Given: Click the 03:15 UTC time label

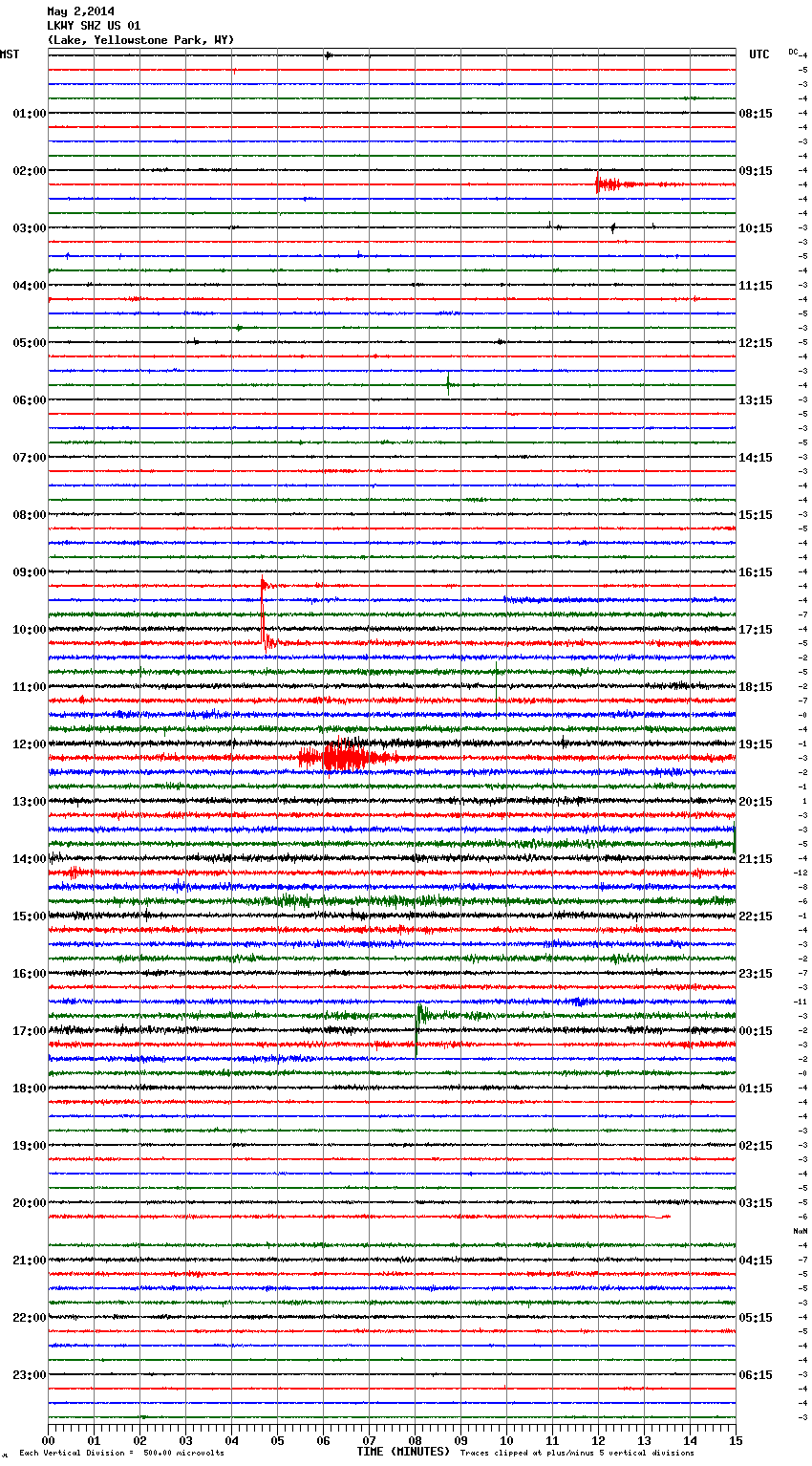Looking at the screenshot, I should [756, 1203].
